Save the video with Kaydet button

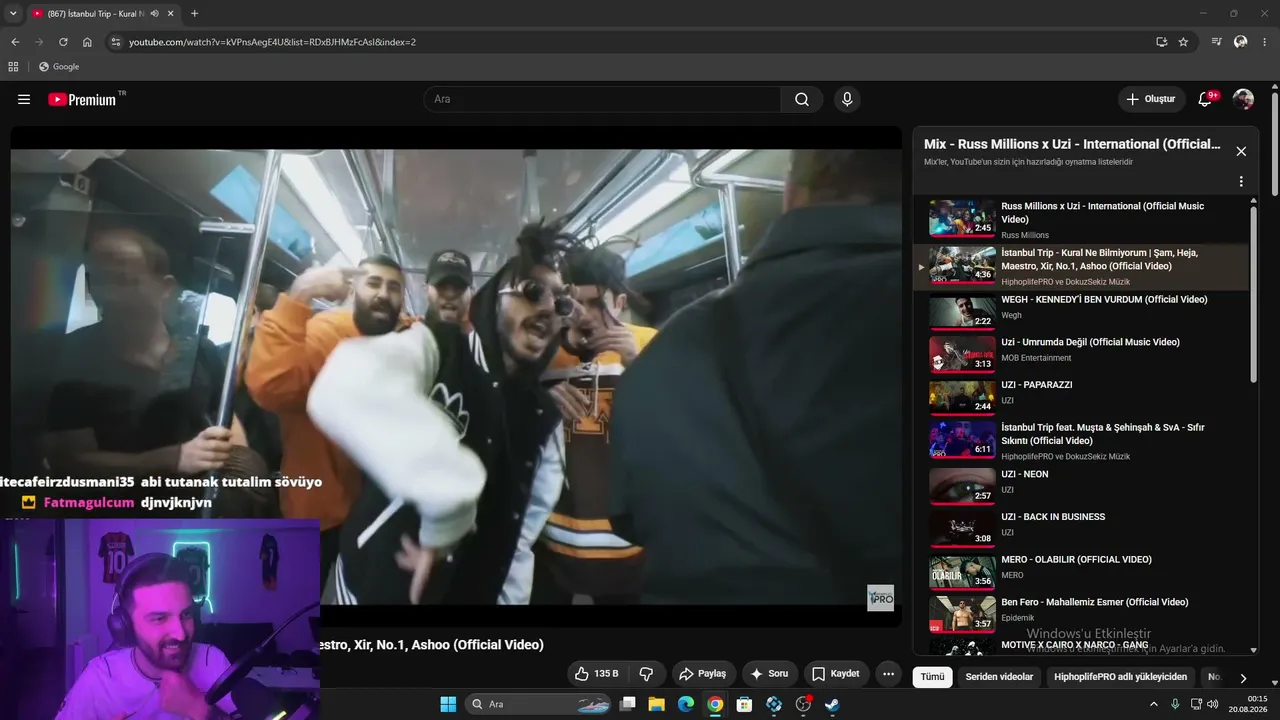[835, 674]
